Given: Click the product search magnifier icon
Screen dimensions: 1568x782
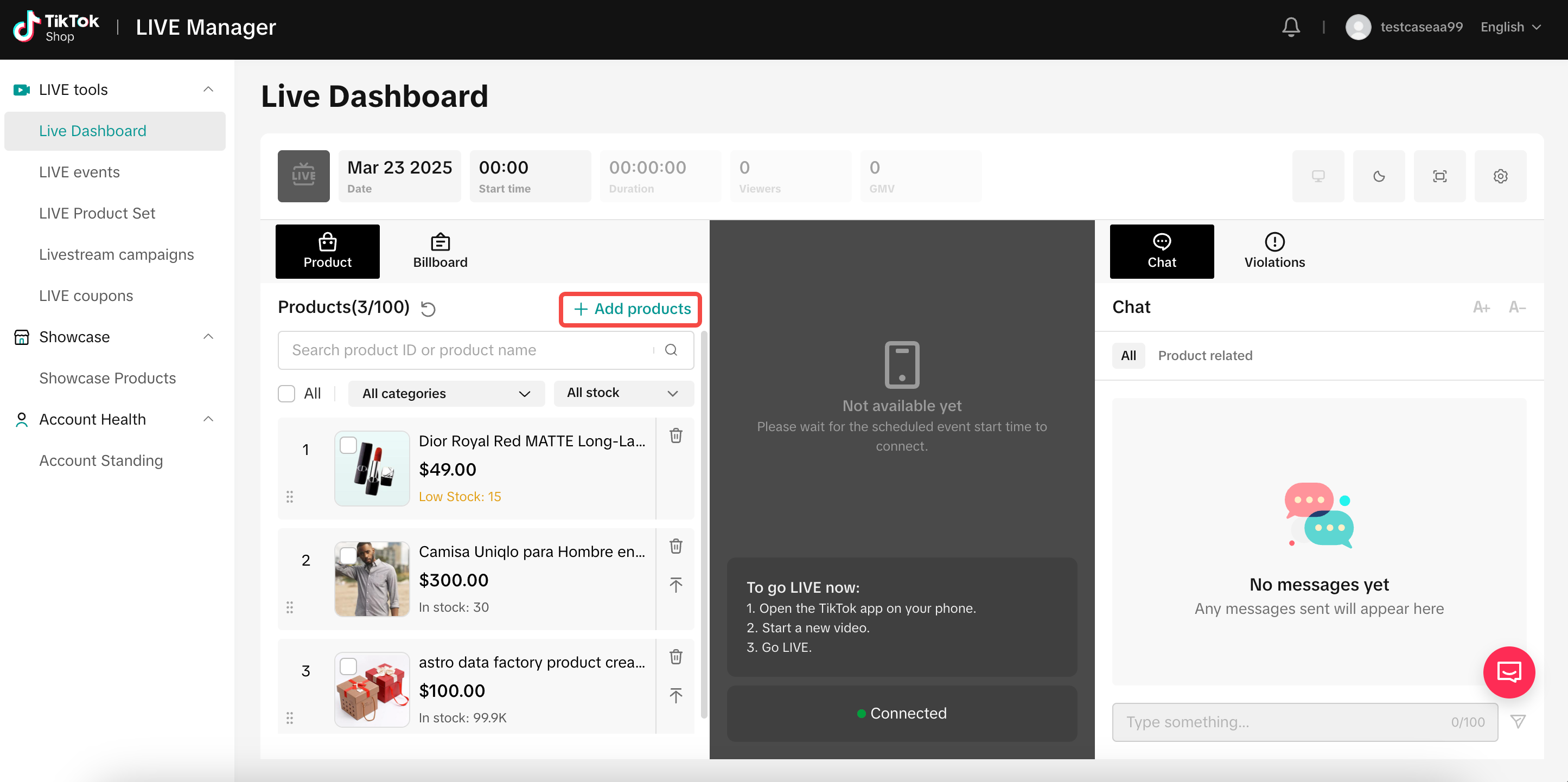Looking at the screenshot, I should pos(671,350).
